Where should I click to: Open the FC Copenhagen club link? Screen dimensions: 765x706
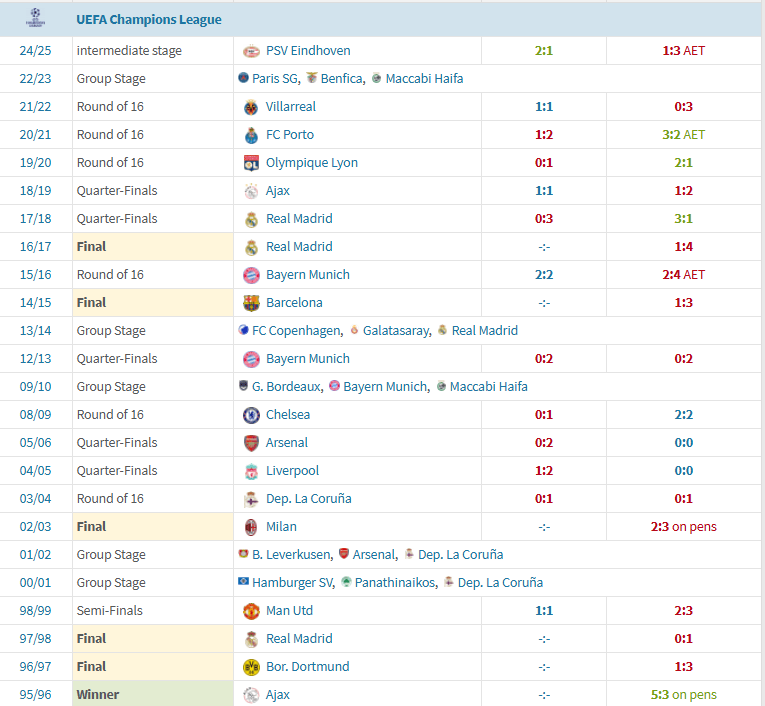(x=296, y=331)
